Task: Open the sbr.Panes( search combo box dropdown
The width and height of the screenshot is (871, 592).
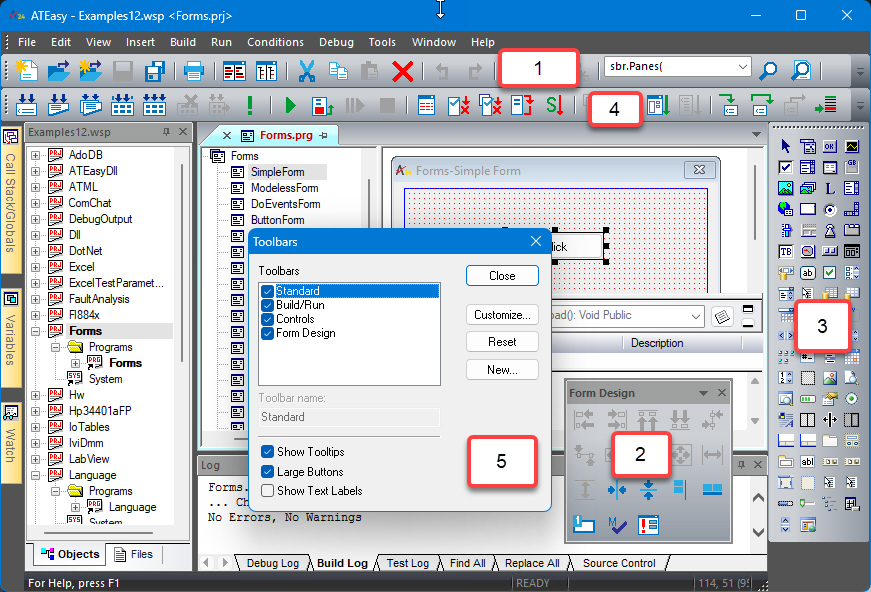Action: 741,68
